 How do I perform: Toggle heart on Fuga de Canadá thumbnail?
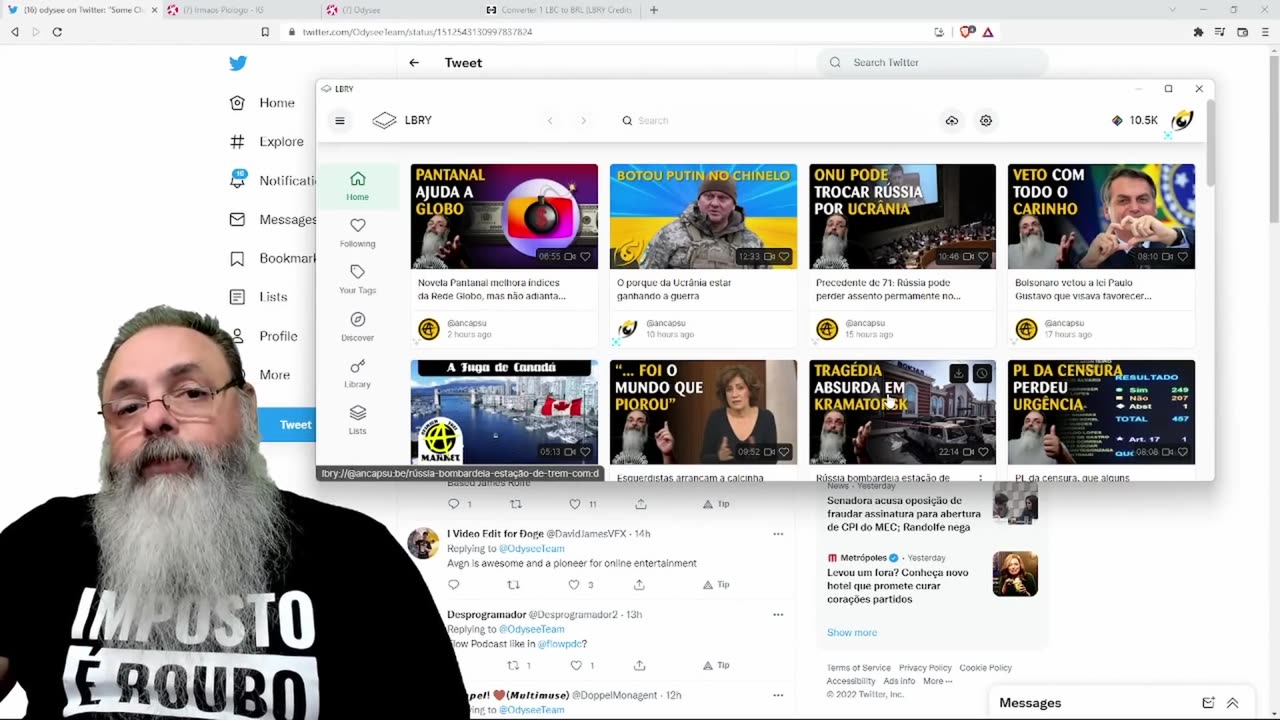tap(585, 452)
